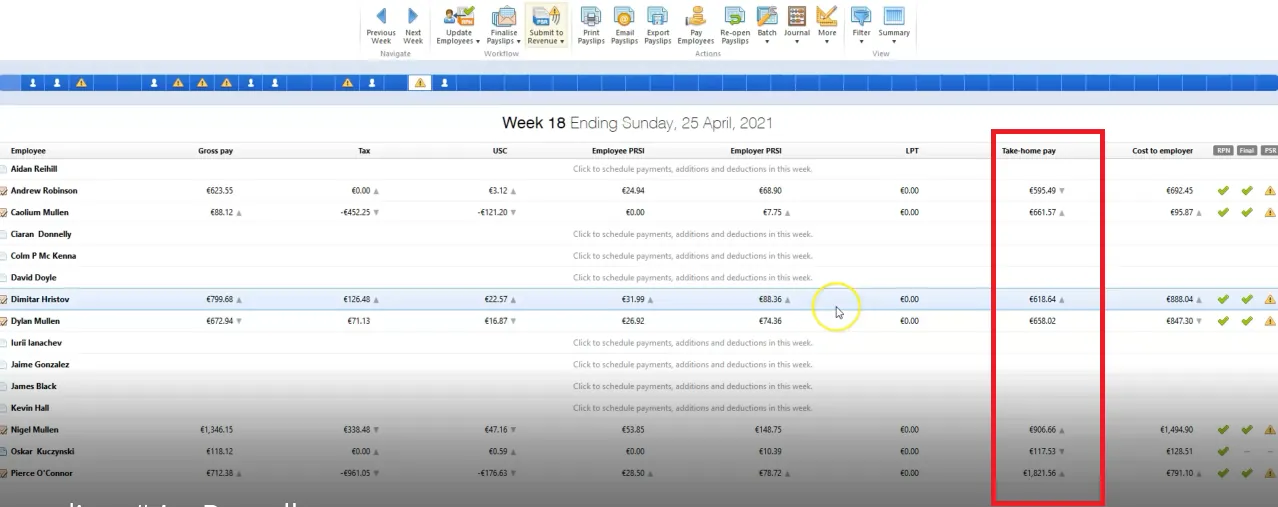Click Nigel Mullen's finalised payslip icon
This screenshot has width=1278, height=507.
click(x=3, y=429)
